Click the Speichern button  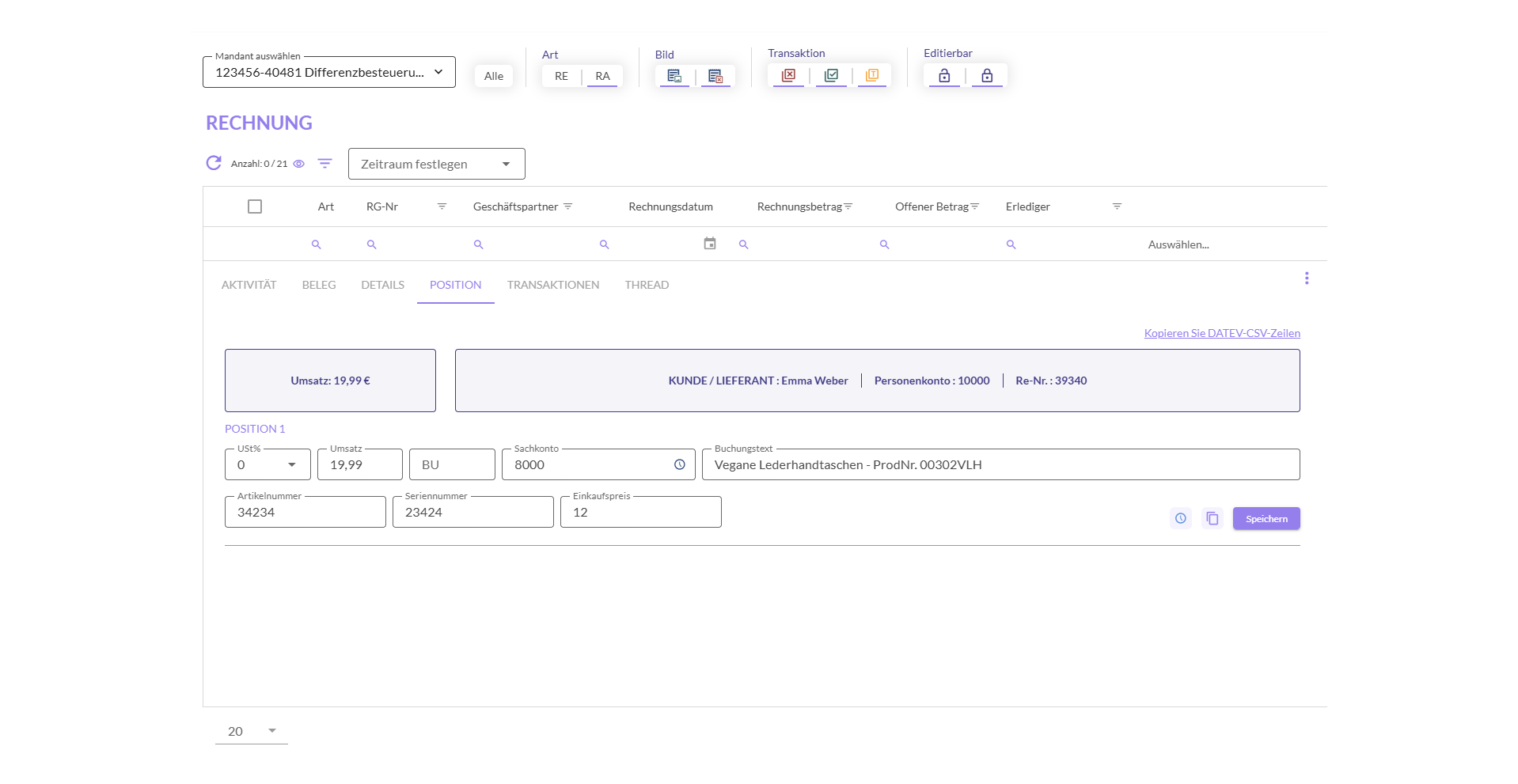point(1266,519)
